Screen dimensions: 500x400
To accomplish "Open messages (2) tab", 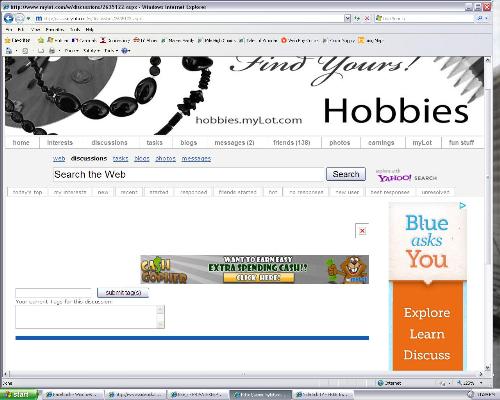I will coord(234,143).
